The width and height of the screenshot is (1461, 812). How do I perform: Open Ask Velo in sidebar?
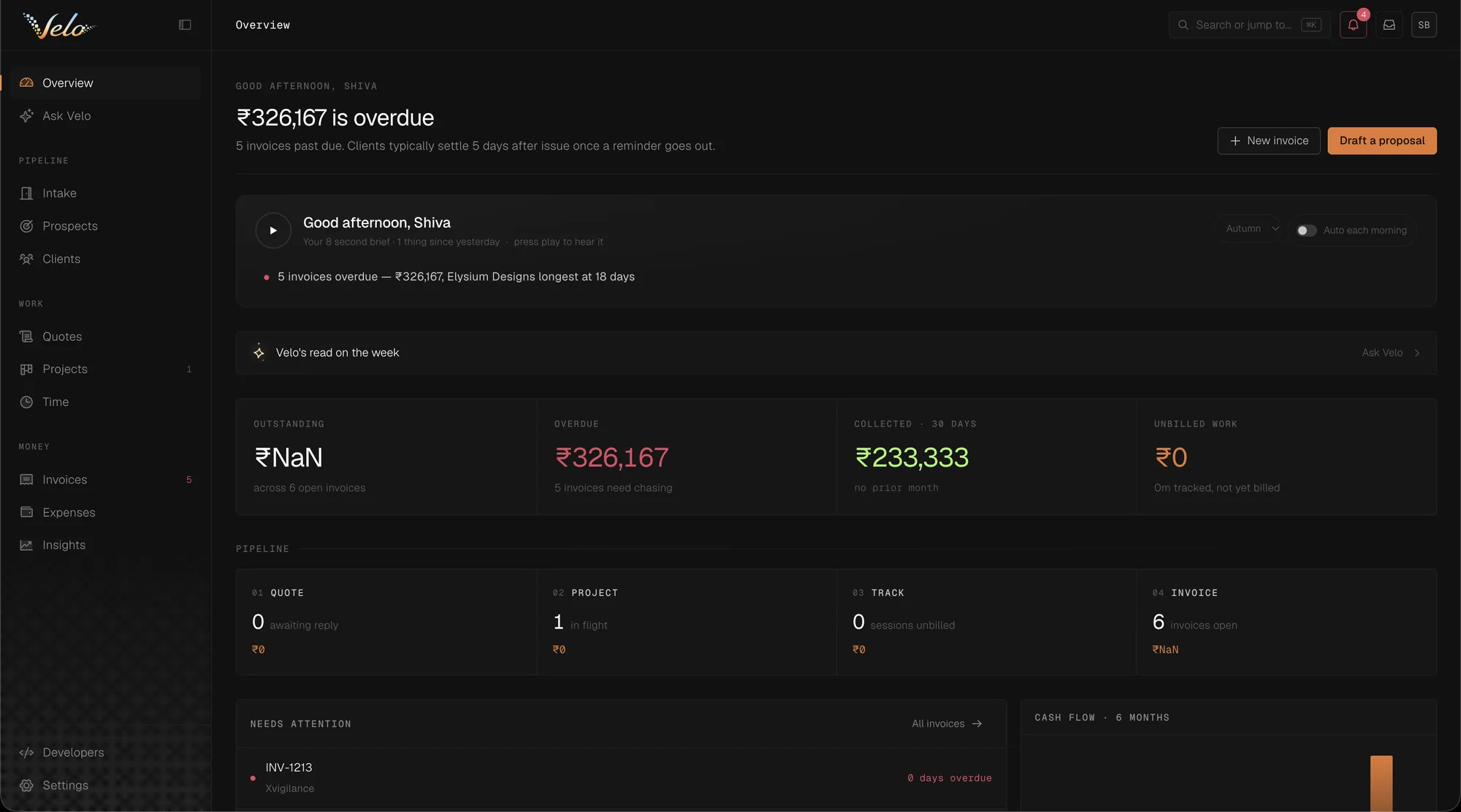coord(105,116)
